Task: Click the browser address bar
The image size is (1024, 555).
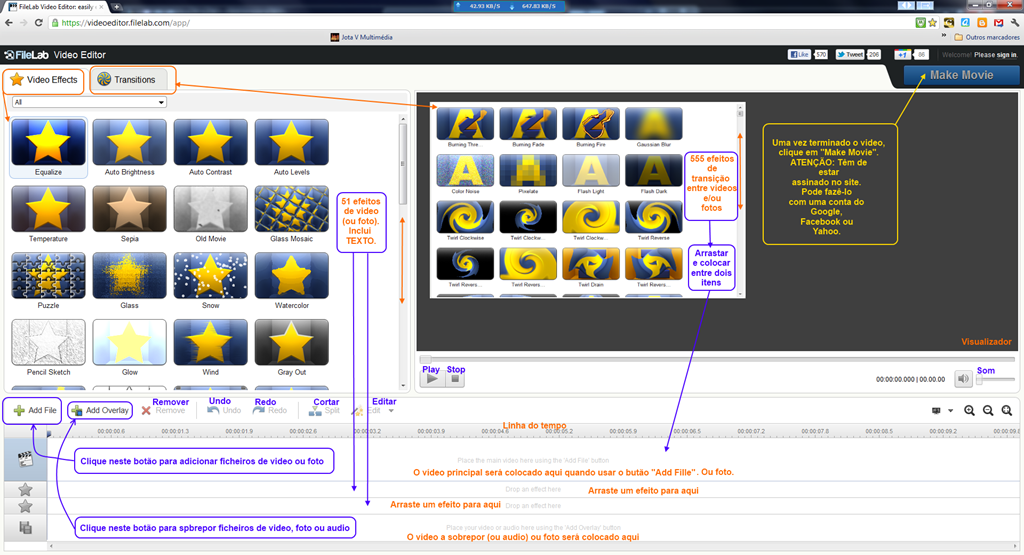Action: [x=480, y=23]
